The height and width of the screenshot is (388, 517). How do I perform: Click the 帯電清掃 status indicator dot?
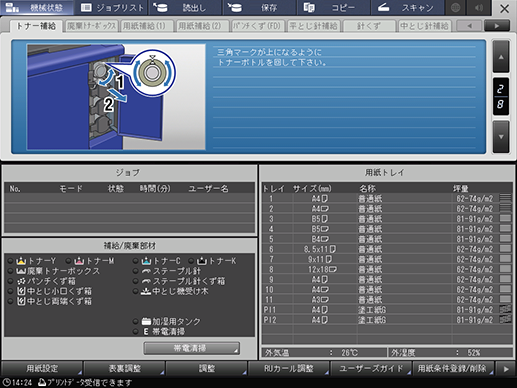tap(136, 331)
